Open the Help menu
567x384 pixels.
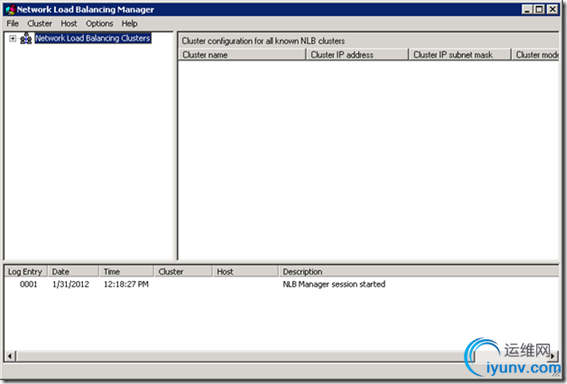(129, 24)
